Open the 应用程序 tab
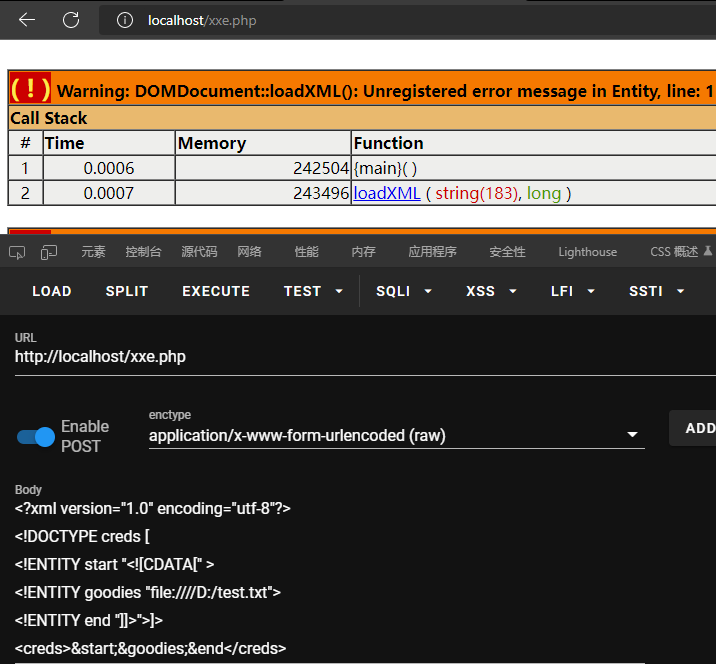The height and width of the screenshot is (664, 716). tap(432, 252)
